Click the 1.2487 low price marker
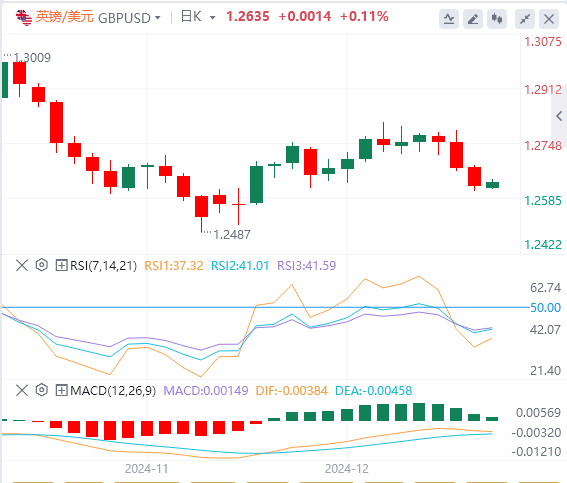Image resolution: width=567 pixels, height=483 pixels. pyautogui.click(x=232, y=235)
